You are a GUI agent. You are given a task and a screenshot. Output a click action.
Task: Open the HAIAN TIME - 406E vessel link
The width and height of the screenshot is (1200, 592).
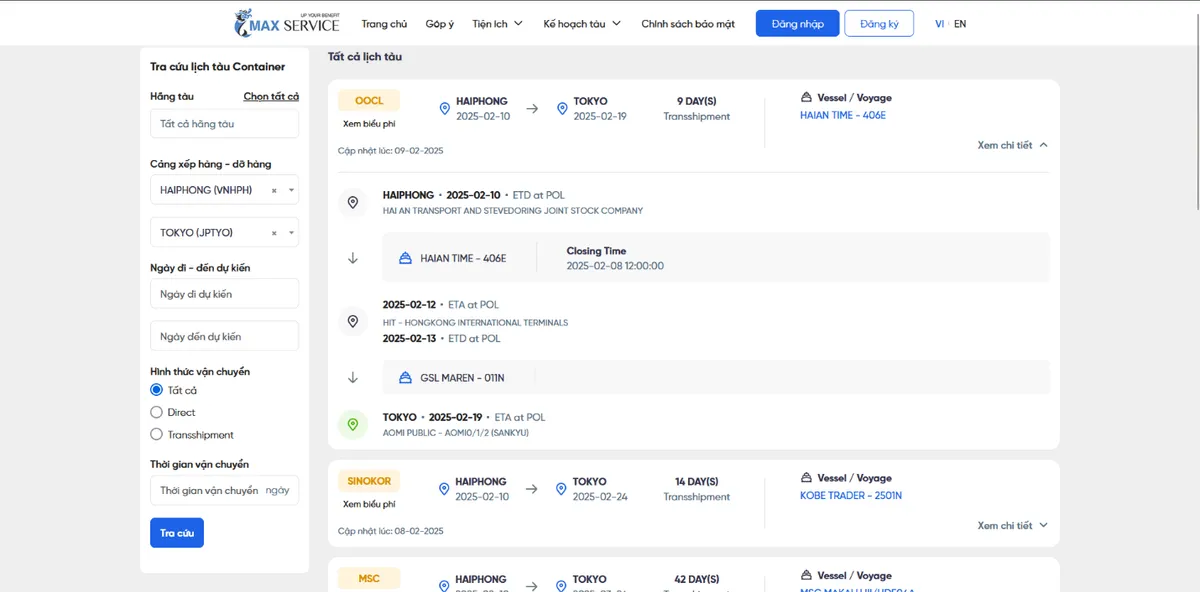click(843, 116)
